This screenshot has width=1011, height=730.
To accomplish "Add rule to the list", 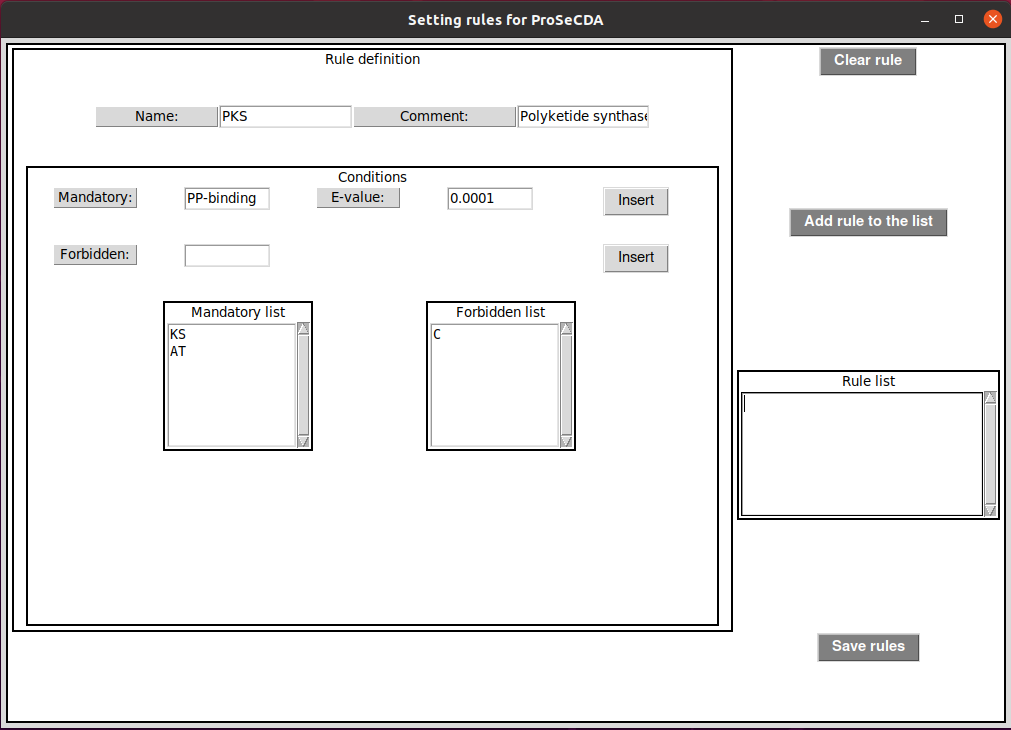I will pyautogui.click(x=868, y=222).
